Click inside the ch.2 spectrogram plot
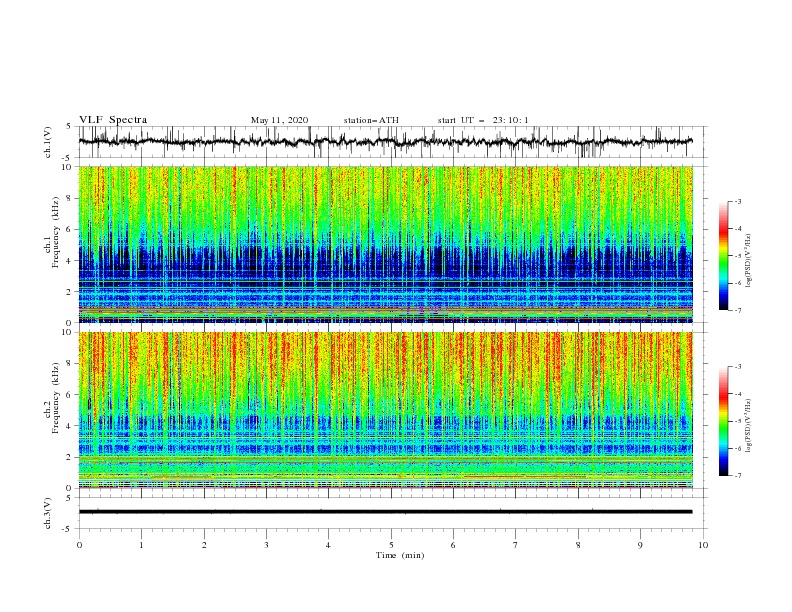792x612 pixels. 386,410
